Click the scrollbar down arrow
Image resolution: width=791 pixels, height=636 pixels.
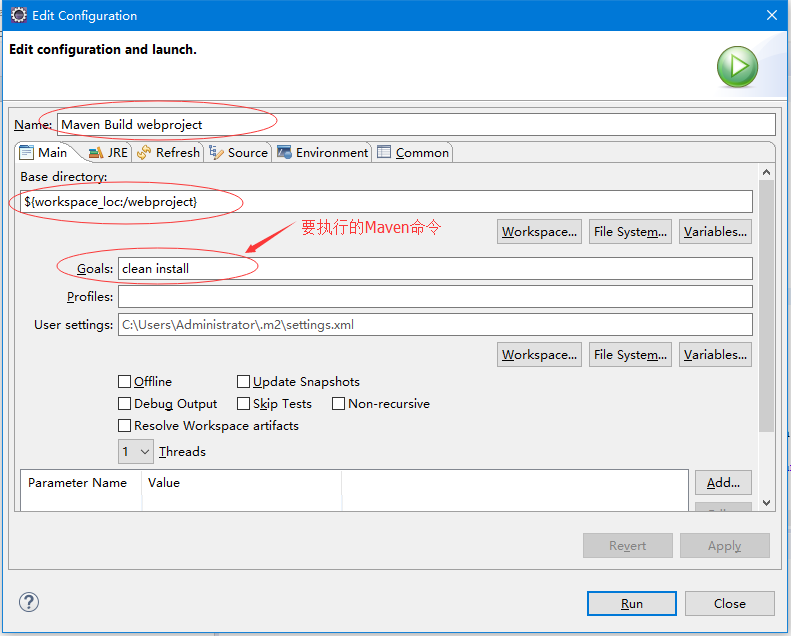tap(766, 503)
